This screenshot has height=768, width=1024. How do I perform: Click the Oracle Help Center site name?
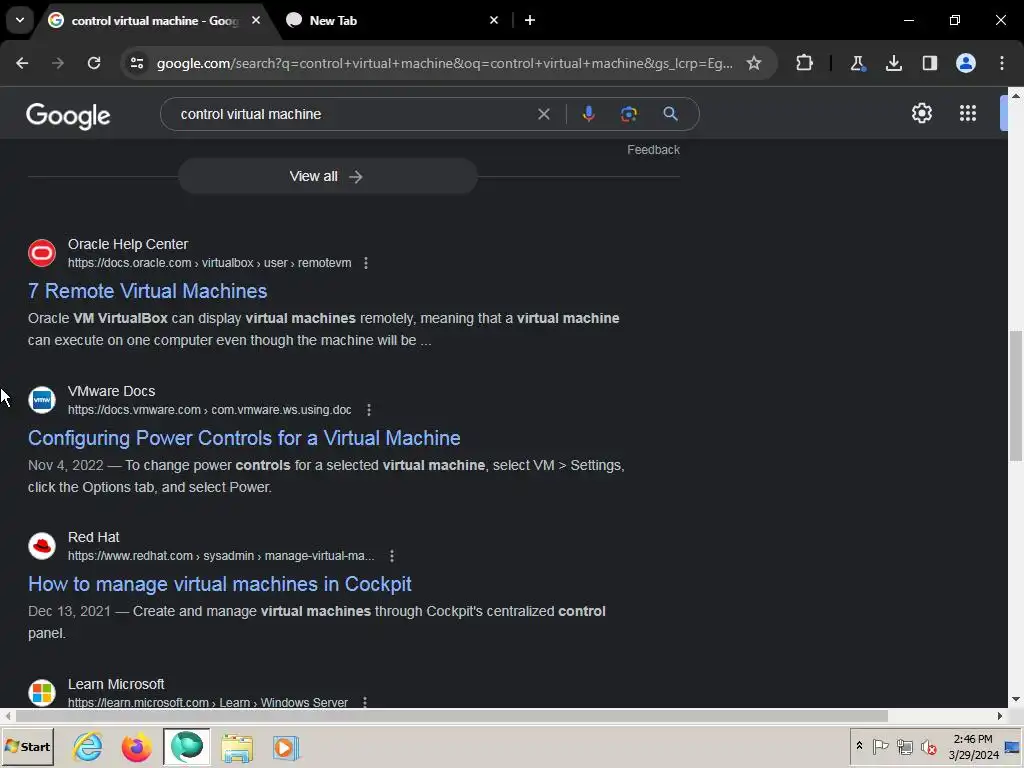128,244
